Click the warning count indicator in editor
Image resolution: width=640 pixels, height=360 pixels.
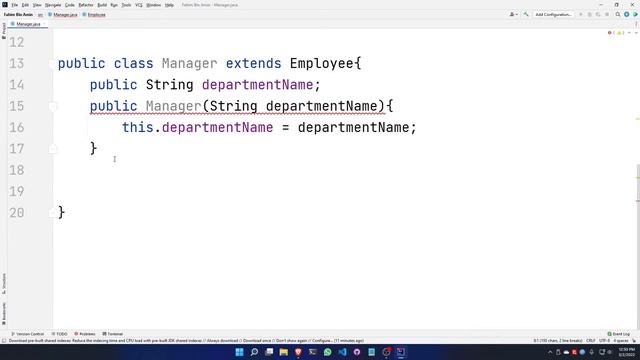click(620, 33)
